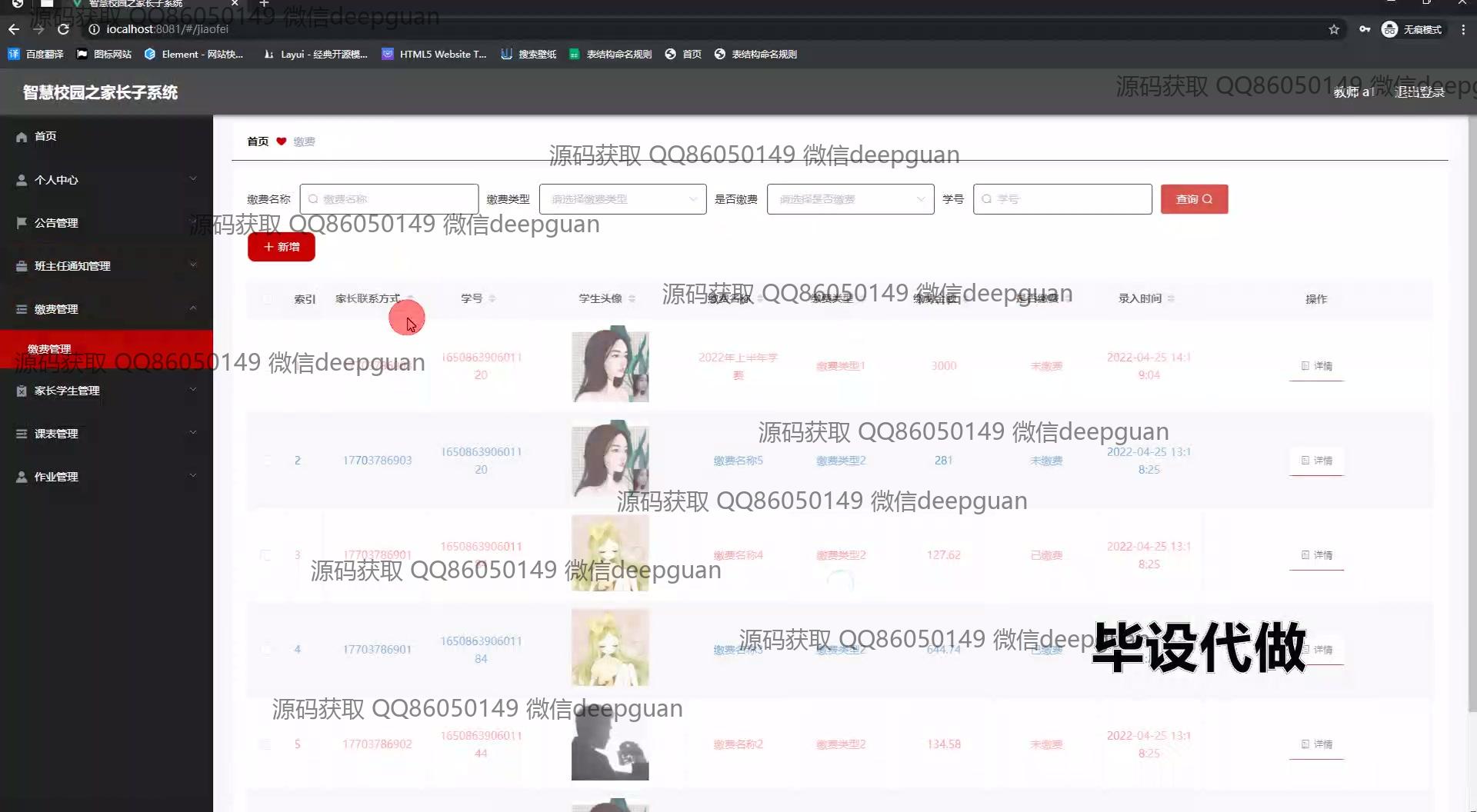Tick the checkbox for row 3

click(266, 555)
